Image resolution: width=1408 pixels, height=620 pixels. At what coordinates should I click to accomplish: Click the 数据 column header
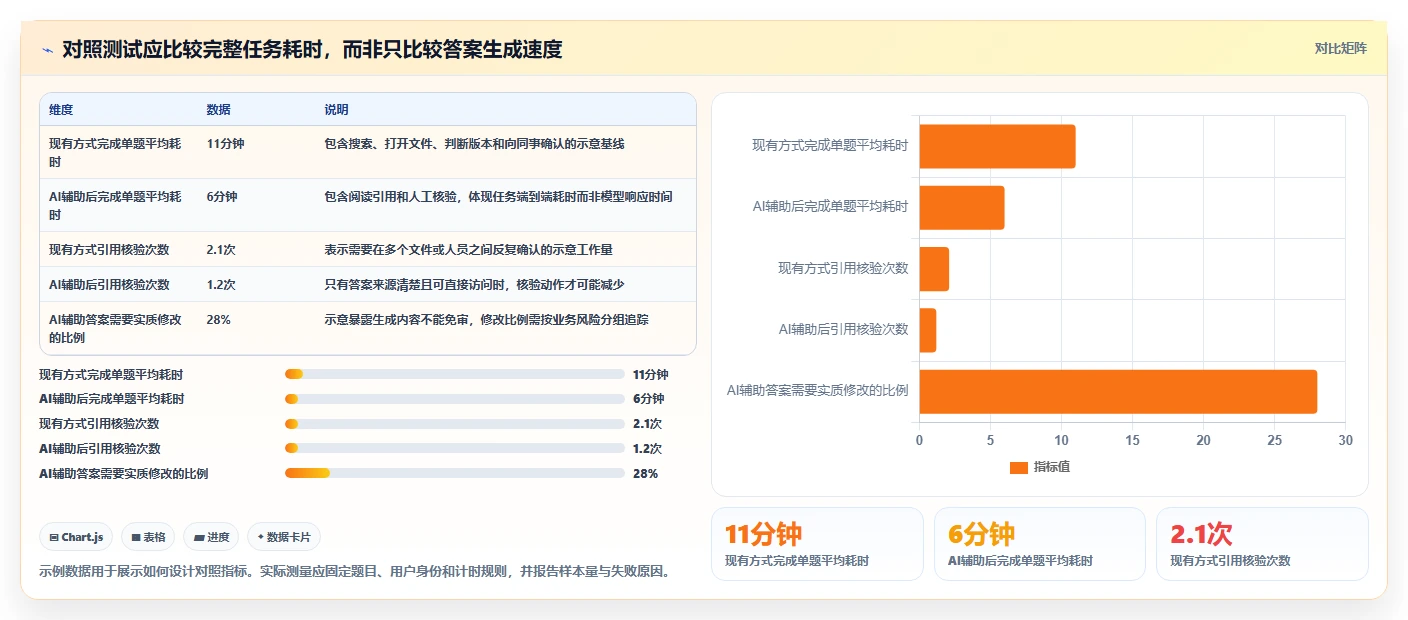(218, 109)
